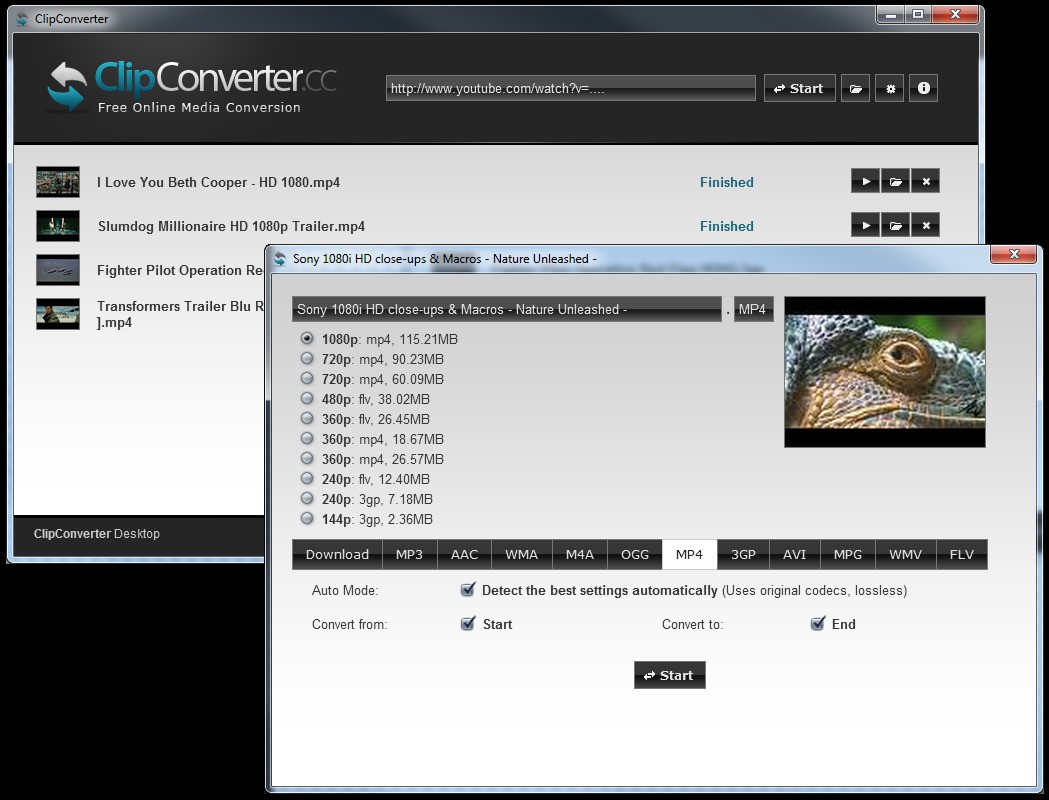
Task: Uncheck the Convert from Start checkbox
Action: click(467, 624)
